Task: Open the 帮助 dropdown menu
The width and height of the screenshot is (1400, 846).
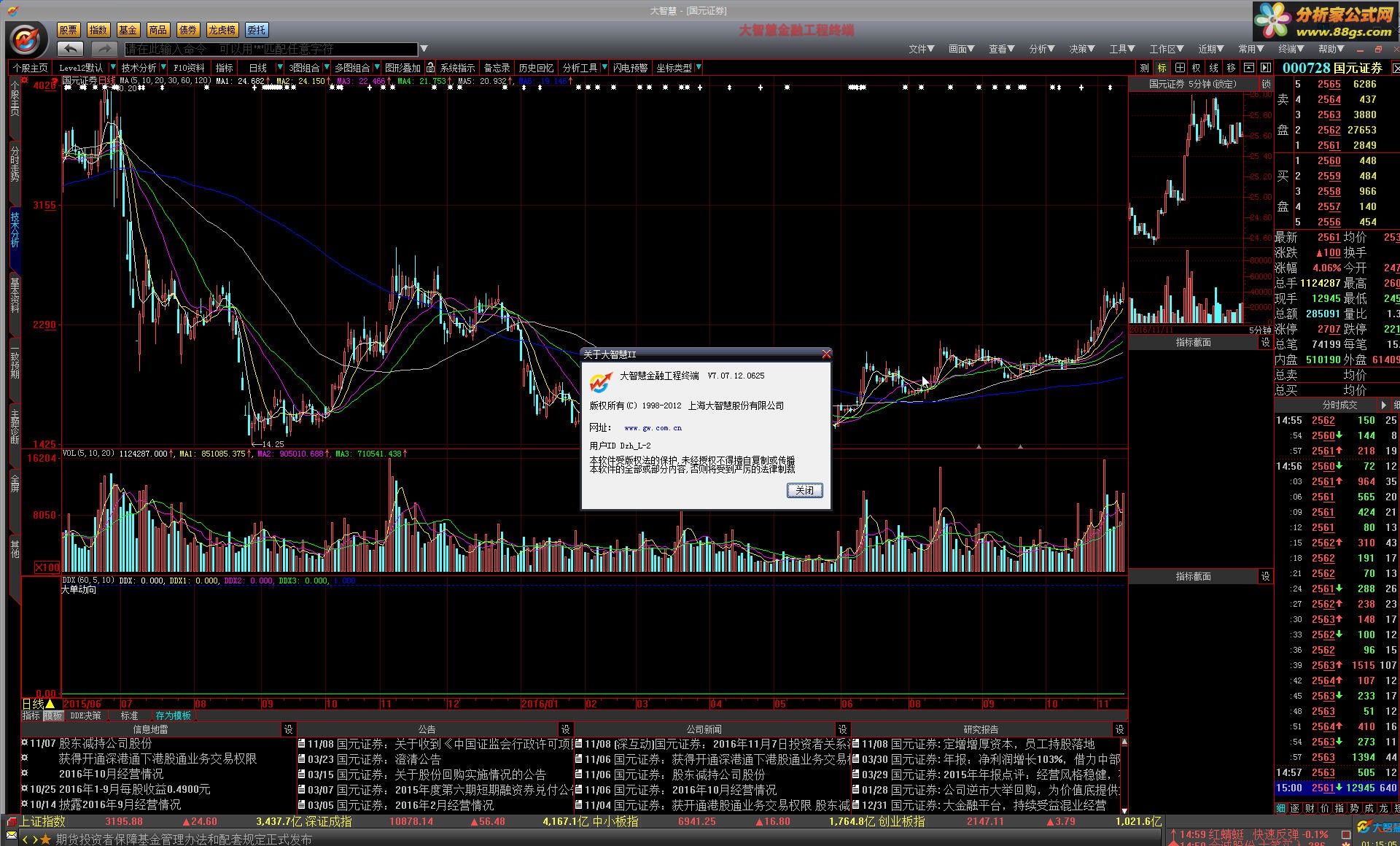Action: tap(1331, 49)
